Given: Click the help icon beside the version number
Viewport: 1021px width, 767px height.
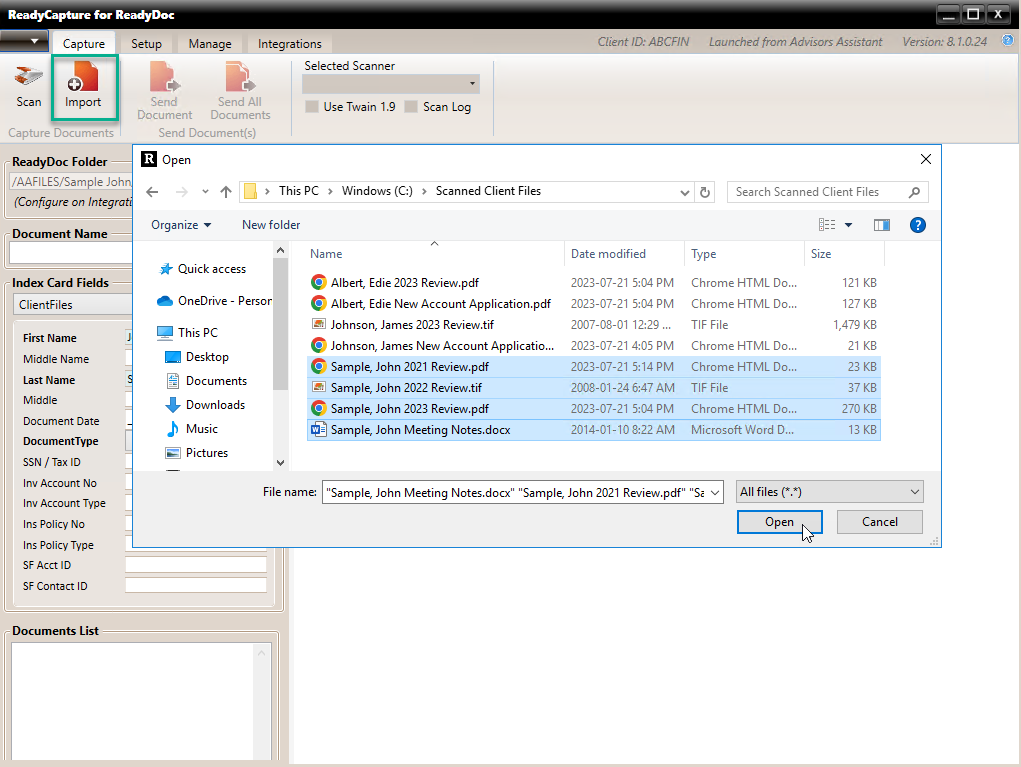Looking at the screenshot, I should click(1007, 40).
